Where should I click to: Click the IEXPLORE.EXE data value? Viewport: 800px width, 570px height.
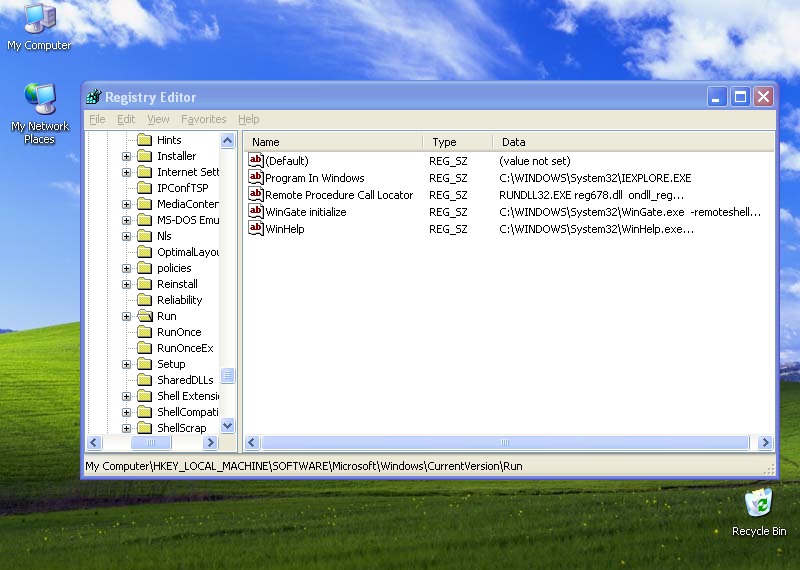pos(595,178)
